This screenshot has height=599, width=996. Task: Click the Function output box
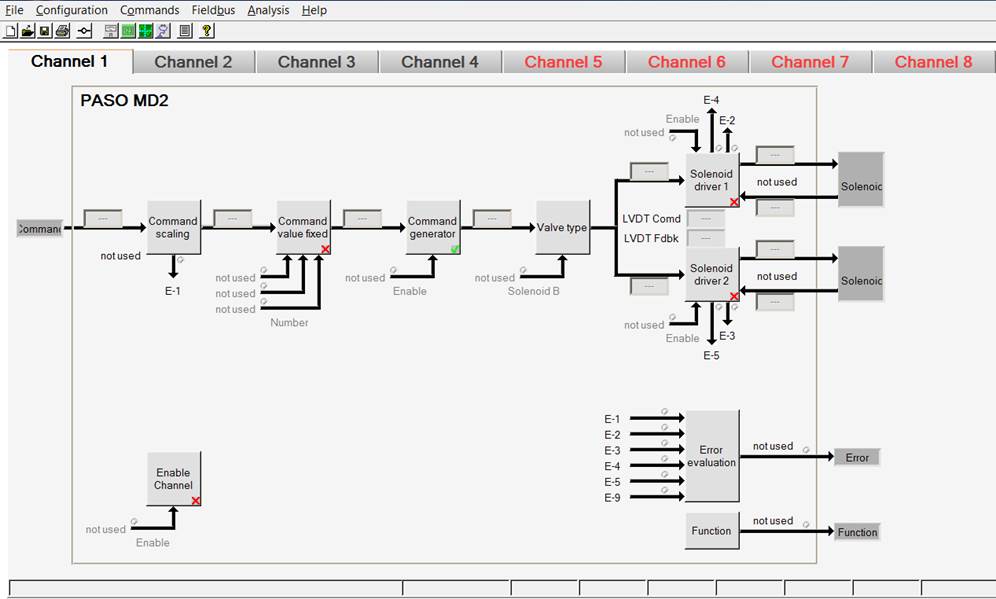tap(857, 532)
